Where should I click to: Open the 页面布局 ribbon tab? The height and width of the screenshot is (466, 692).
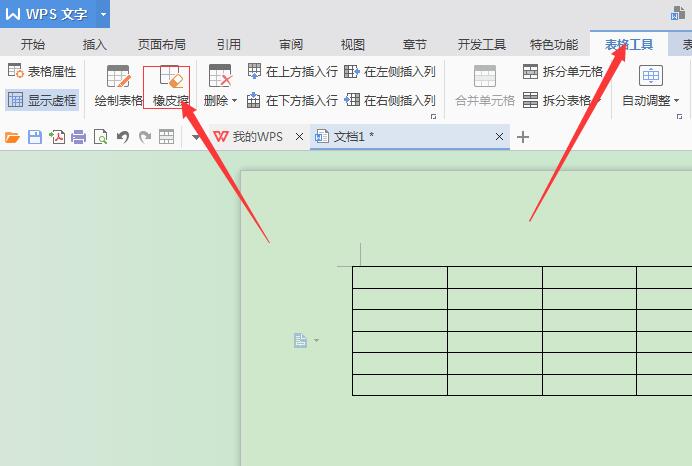(x=162, y=45)
